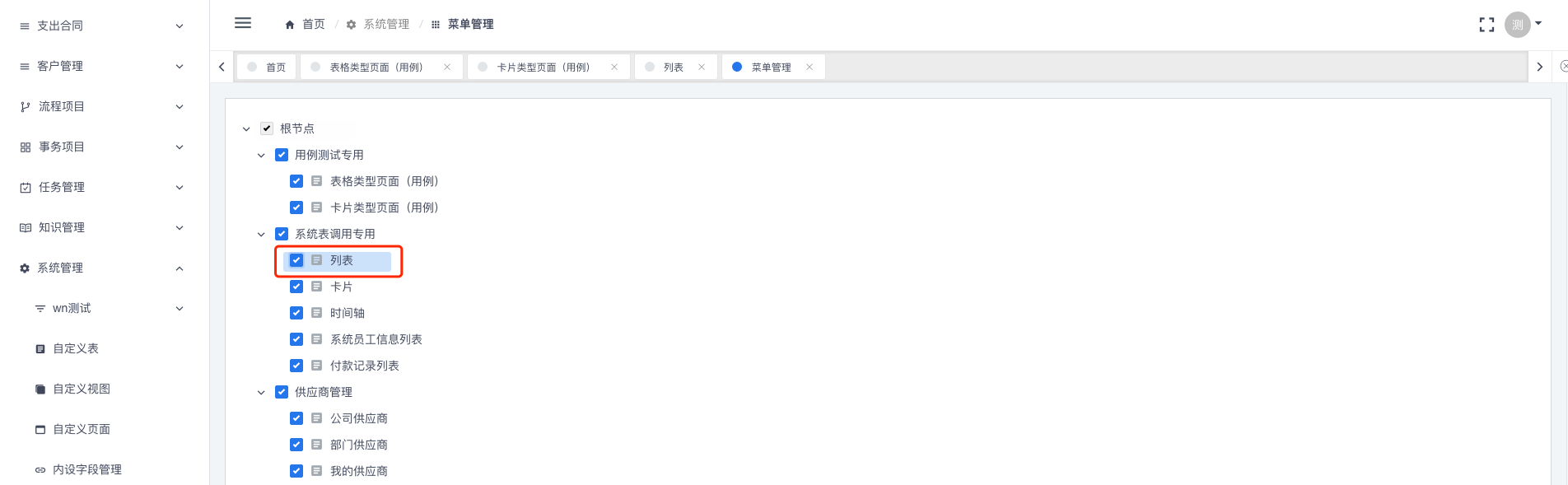The image size is (1568, 485).
Task: Collapse the 供应商管理 tree node
Action: [x=261, y=392]
